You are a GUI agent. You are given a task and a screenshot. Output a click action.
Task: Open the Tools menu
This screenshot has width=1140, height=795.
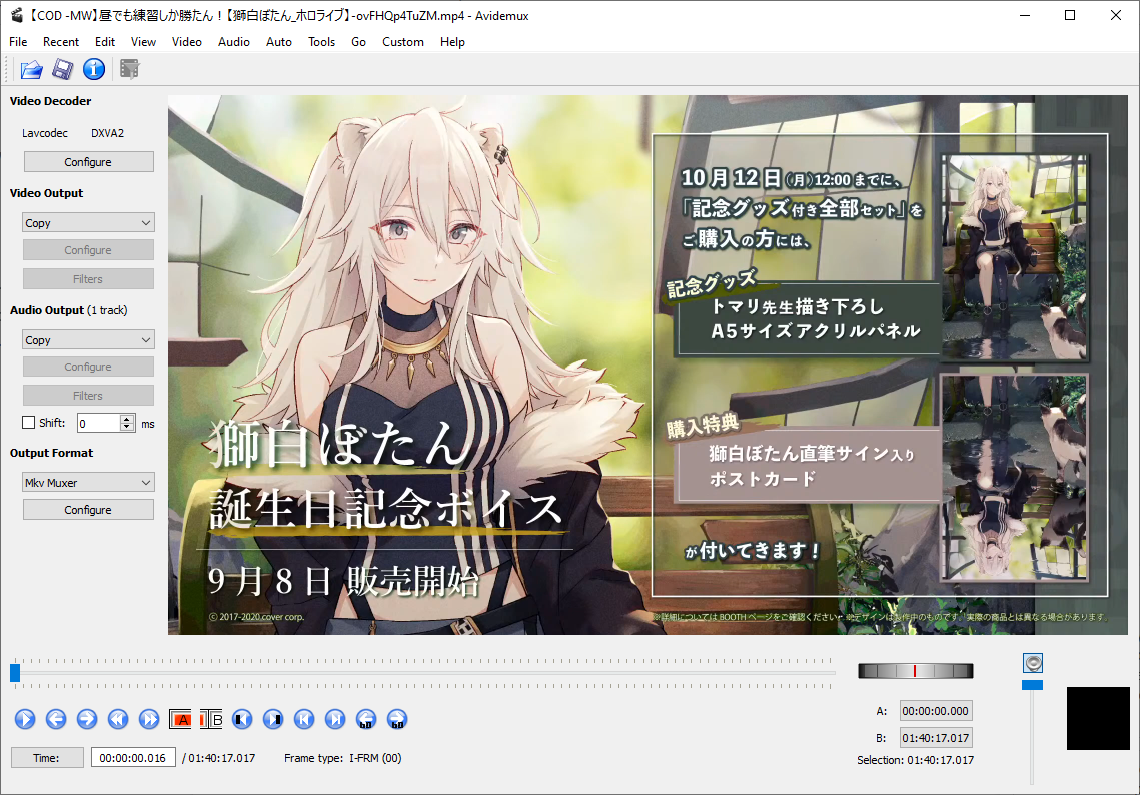click(321, 41)
